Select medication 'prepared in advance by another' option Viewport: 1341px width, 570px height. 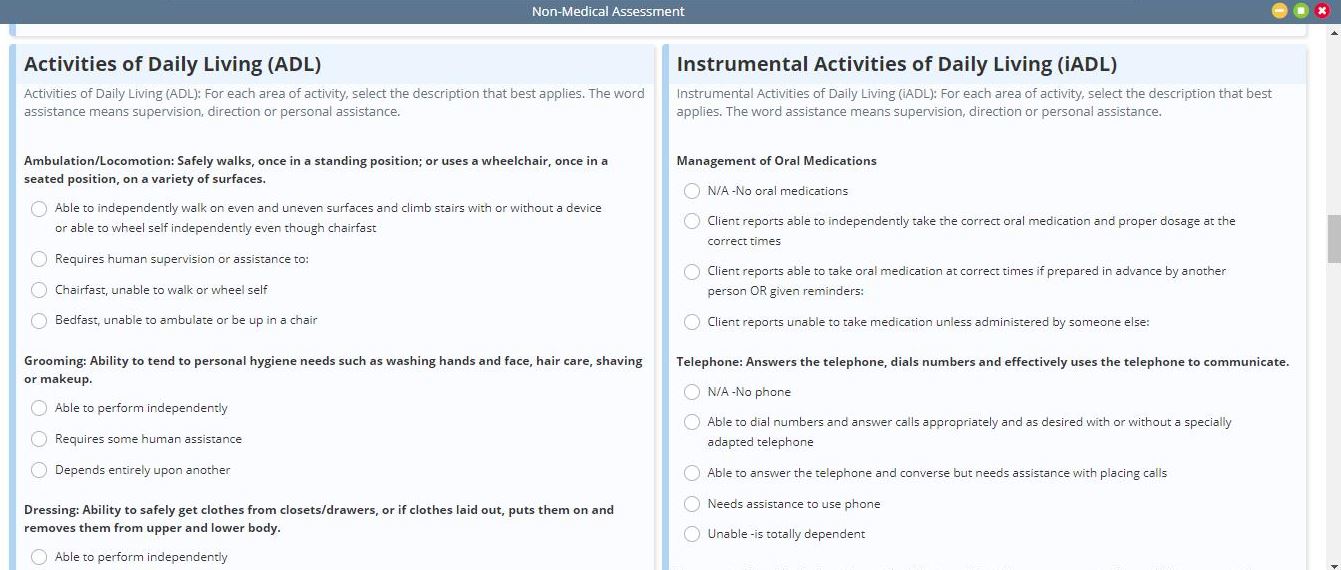[691, 271]
